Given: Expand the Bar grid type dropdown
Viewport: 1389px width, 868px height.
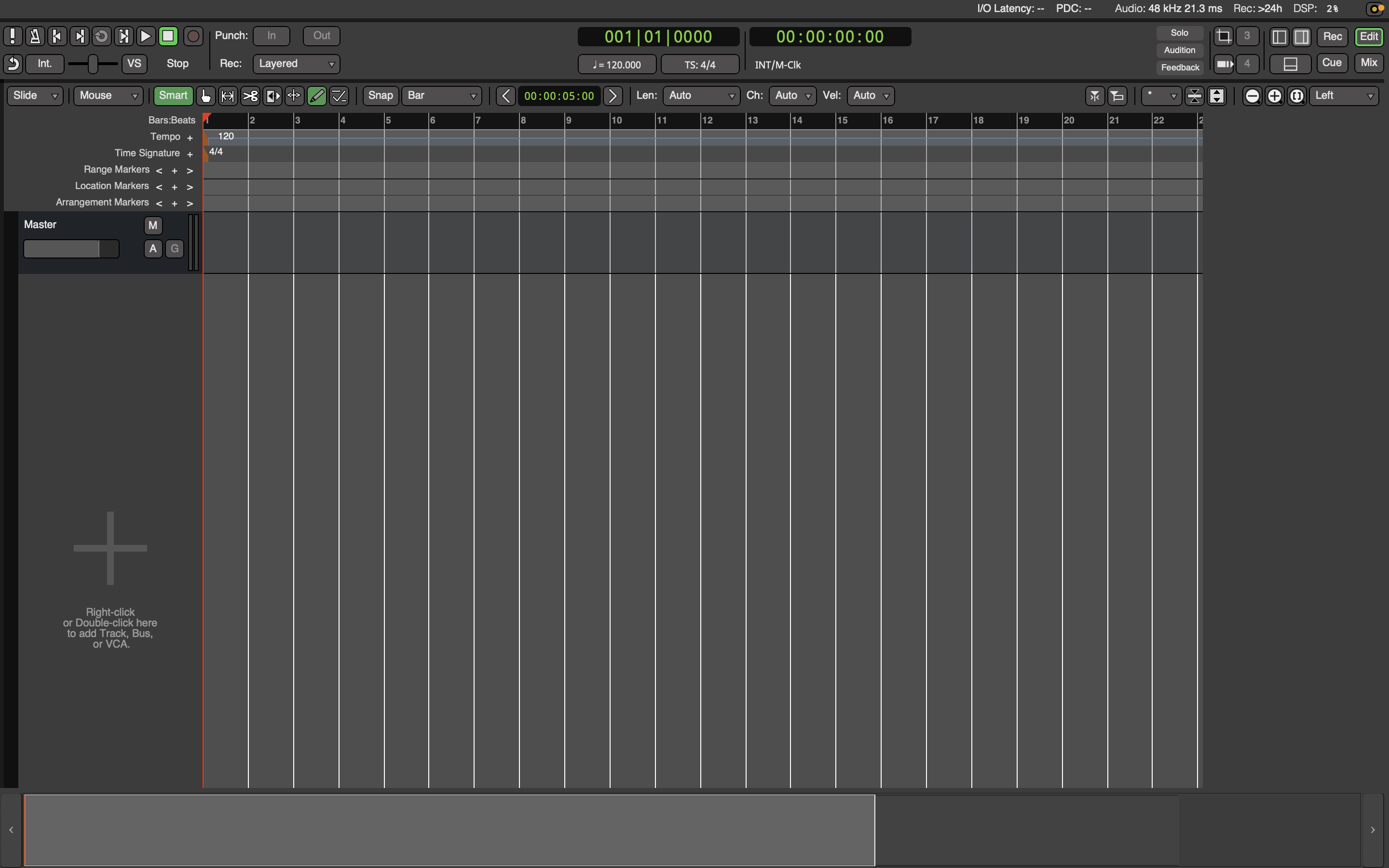Looking at the screenshot, I should click(441, 96).
